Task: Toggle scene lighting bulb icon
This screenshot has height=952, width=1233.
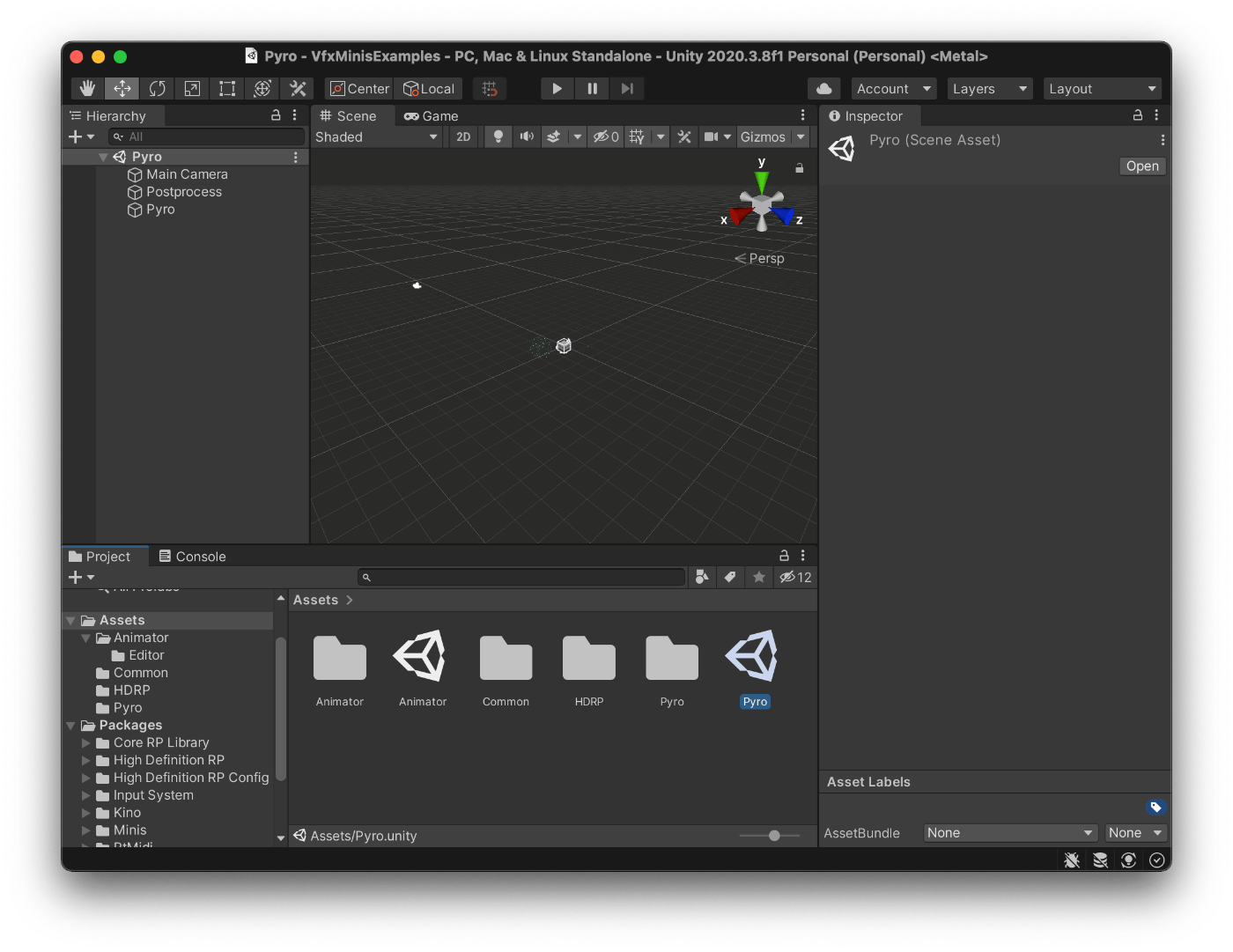Action: coord(498,137)
